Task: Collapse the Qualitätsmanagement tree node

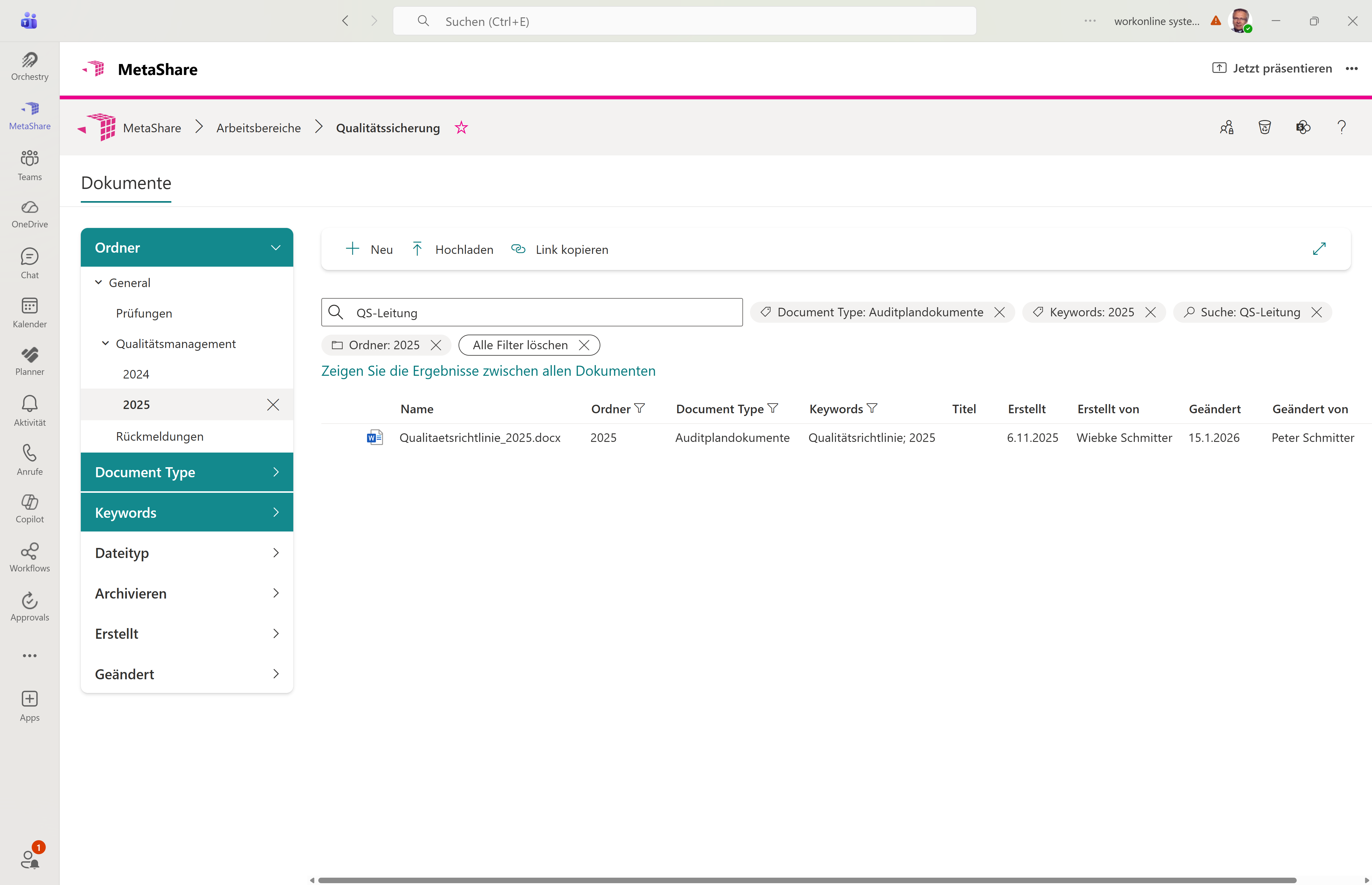Action: (105, 344)
